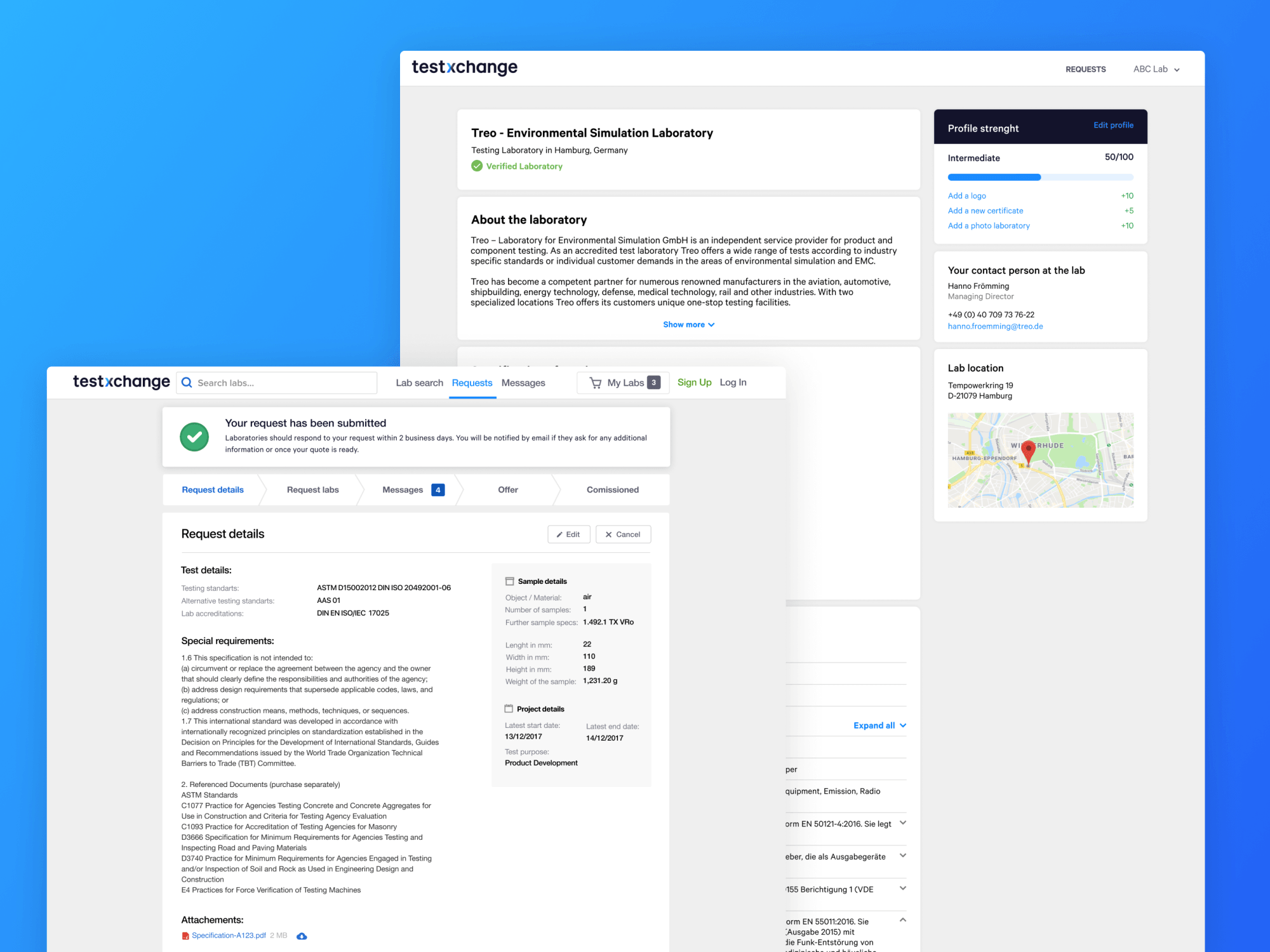Open the Lab search nav item

420,383
